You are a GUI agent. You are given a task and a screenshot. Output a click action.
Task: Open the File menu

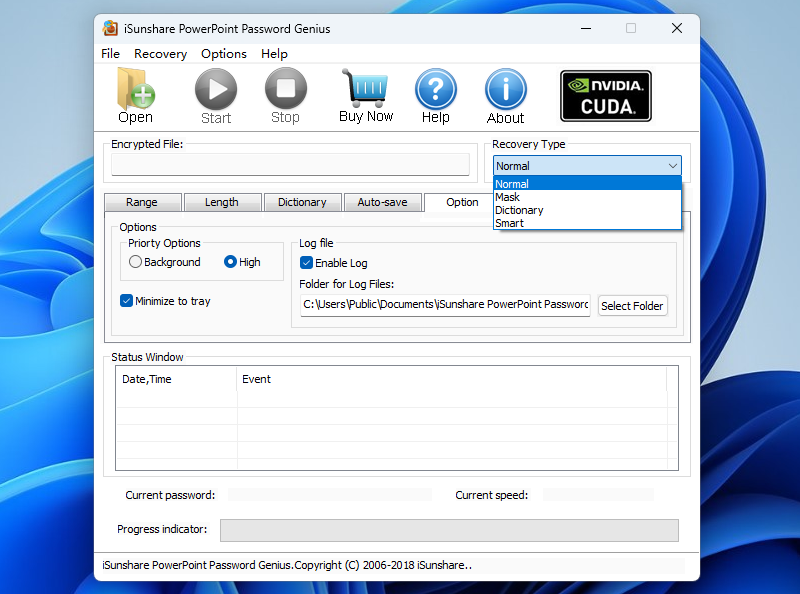point(110,54)
